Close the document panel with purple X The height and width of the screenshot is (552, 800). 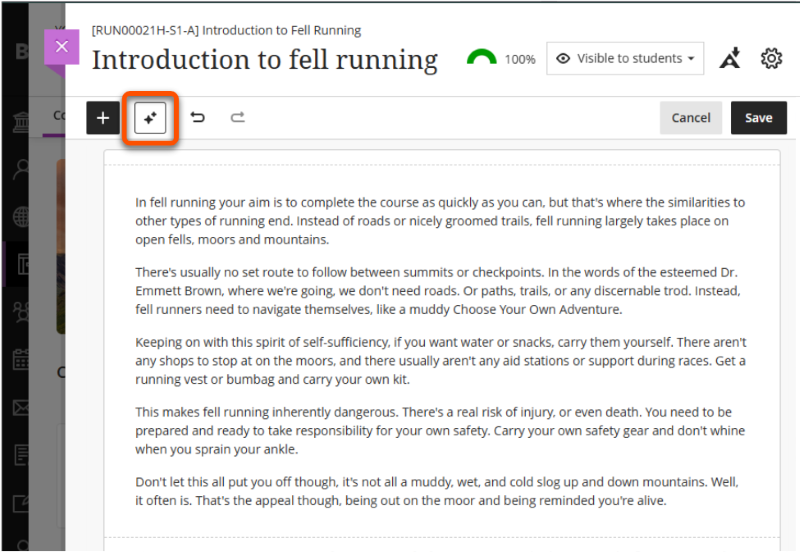[62, 46]
